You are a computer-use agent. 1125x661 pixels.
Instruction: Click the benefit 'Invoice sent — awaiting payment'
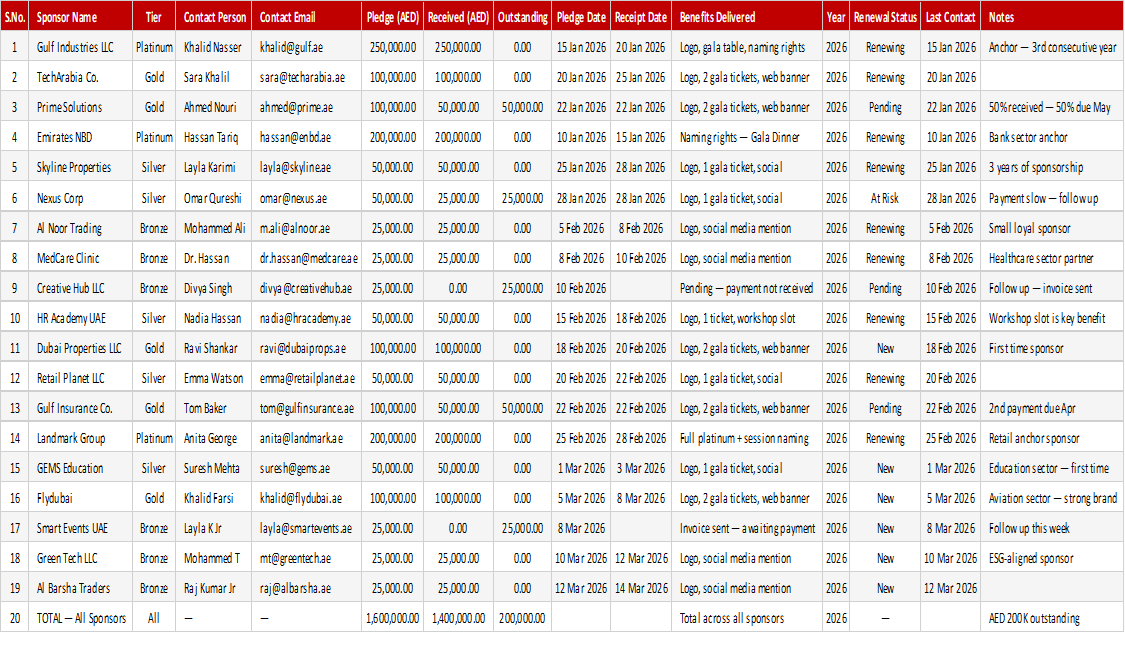click(x=748, y=529)
